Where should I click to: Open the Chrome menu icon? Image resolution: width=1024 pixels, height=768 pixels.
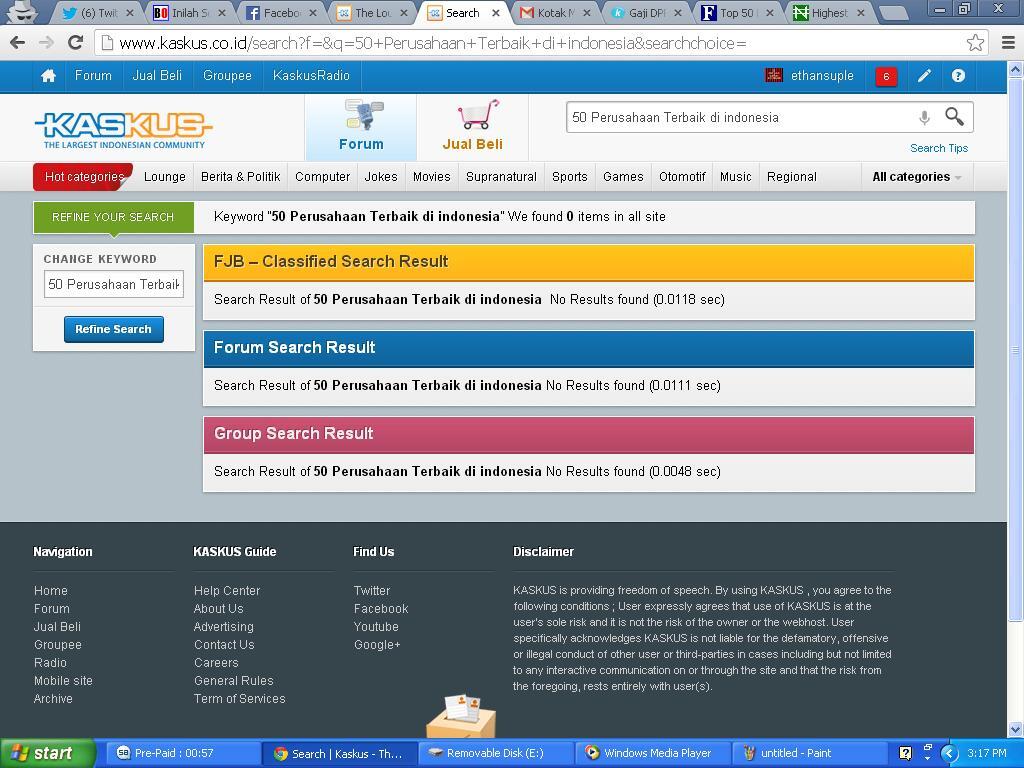[1008, 43]
